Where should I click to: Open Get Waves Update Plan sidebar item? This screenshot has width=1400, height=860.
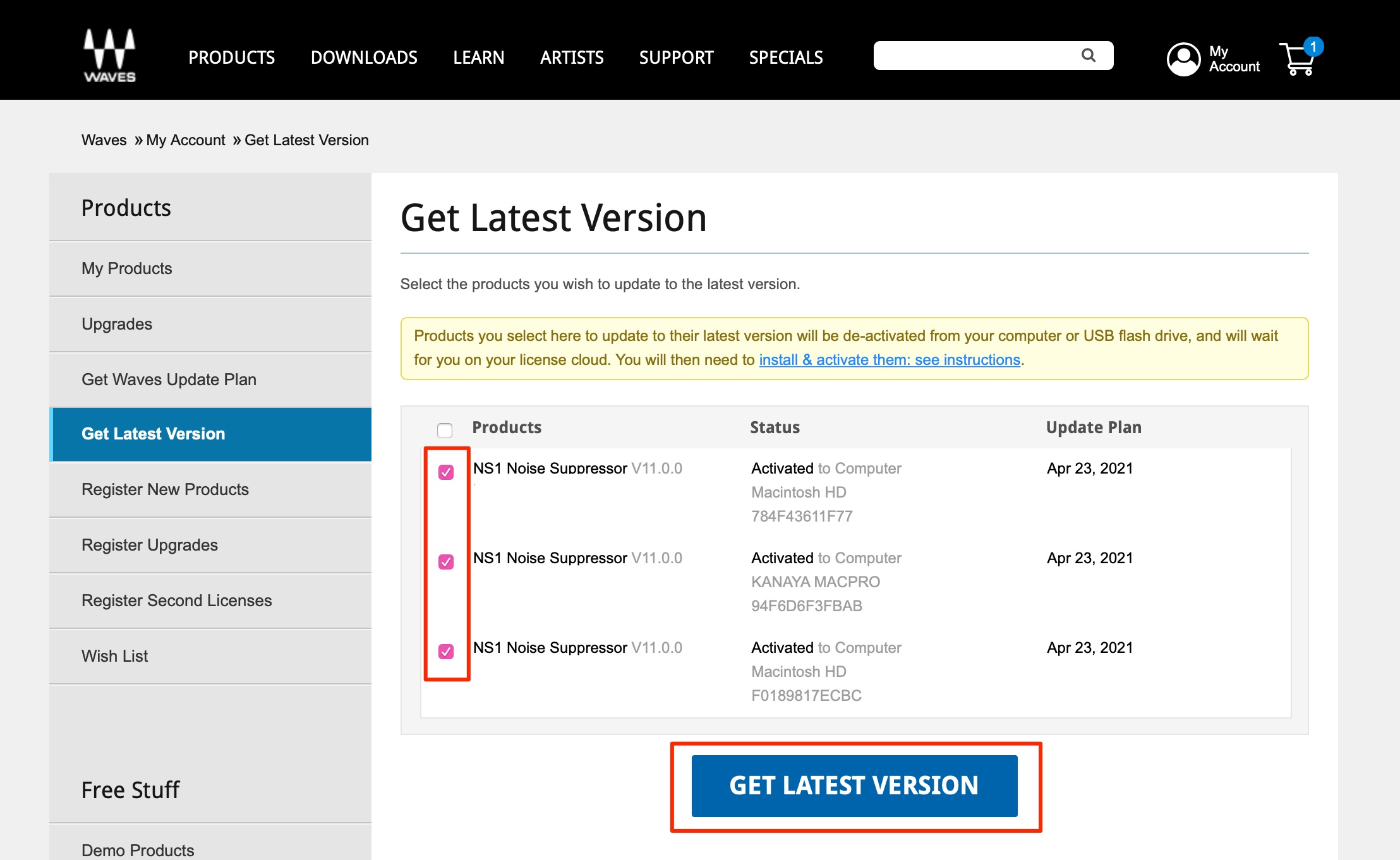point(210,379)
